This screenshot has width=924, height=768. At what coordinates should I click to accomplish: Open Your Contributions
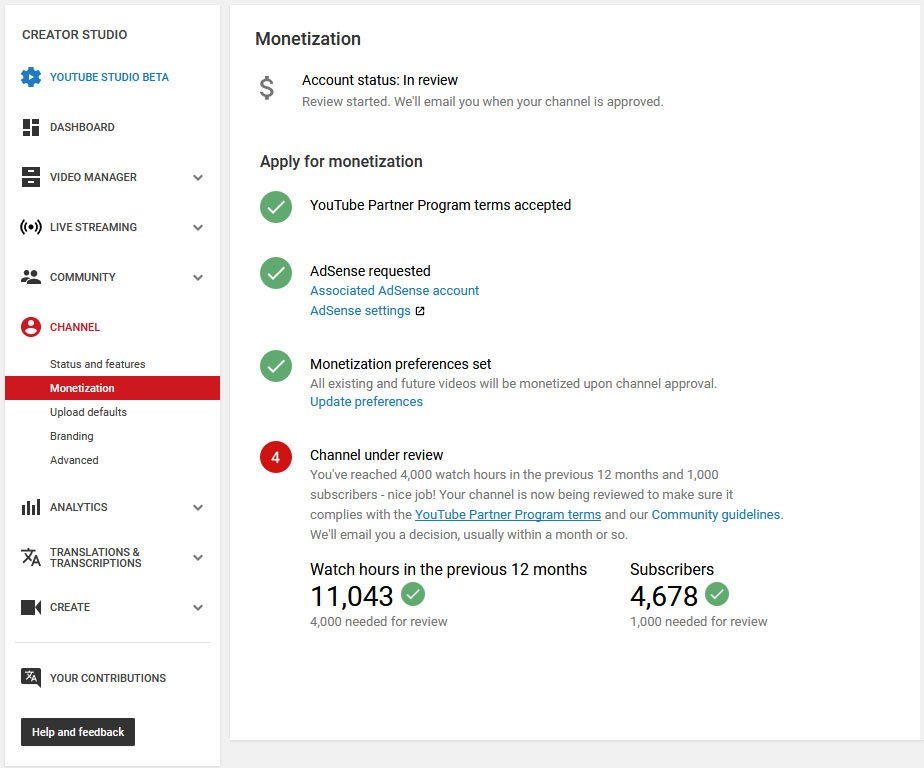[108, 678]
